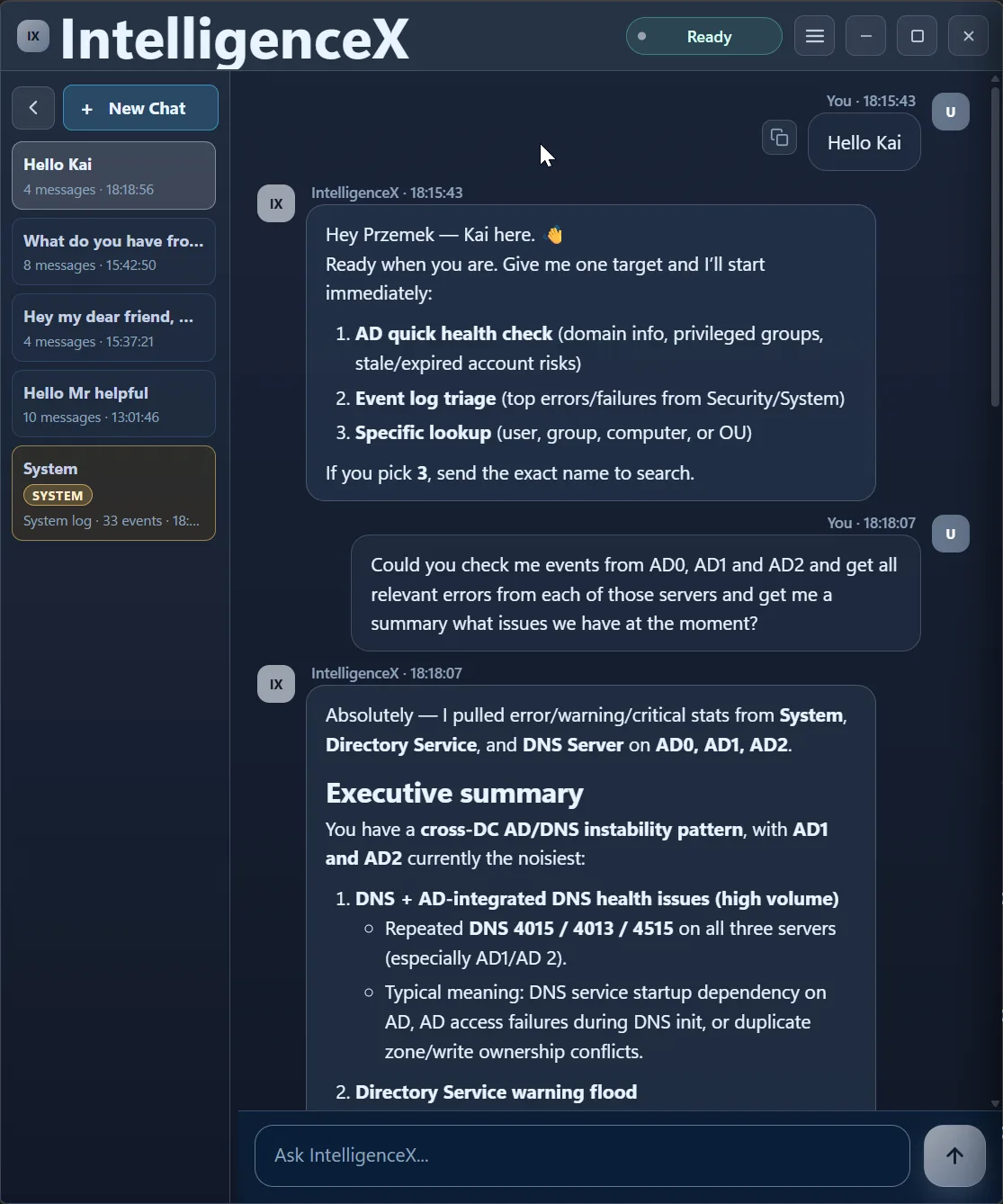Open the hamburger menu in title bar
This screenshot has height=1204, width=1003.
814,36
